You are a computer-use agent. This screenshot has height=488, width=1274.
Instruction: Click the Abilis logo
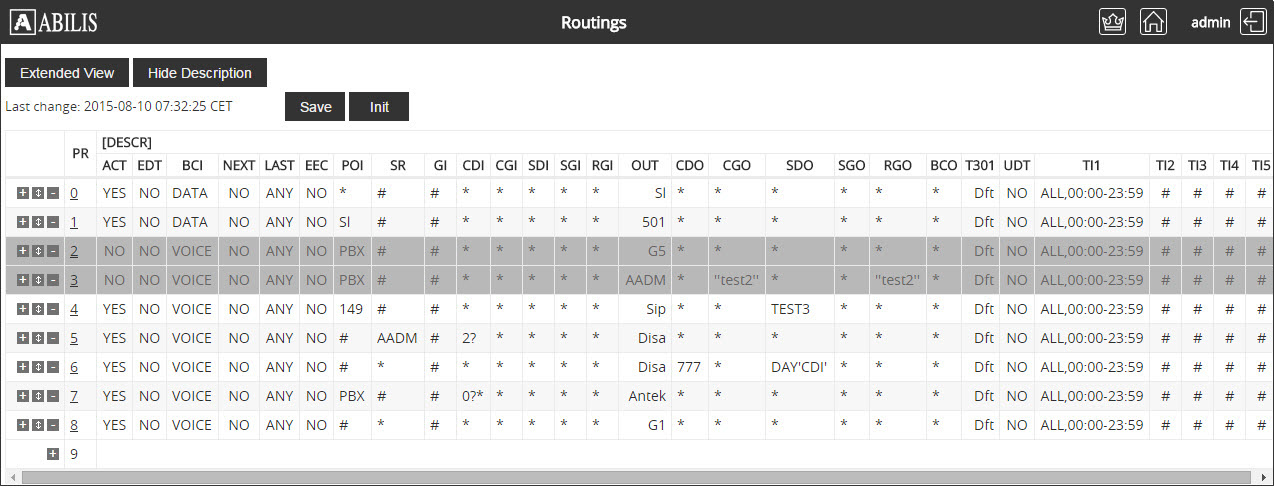pos(54,22)
